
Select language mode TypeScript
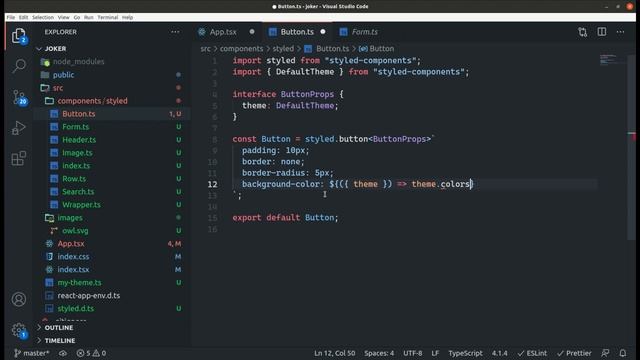coord(465,353)
